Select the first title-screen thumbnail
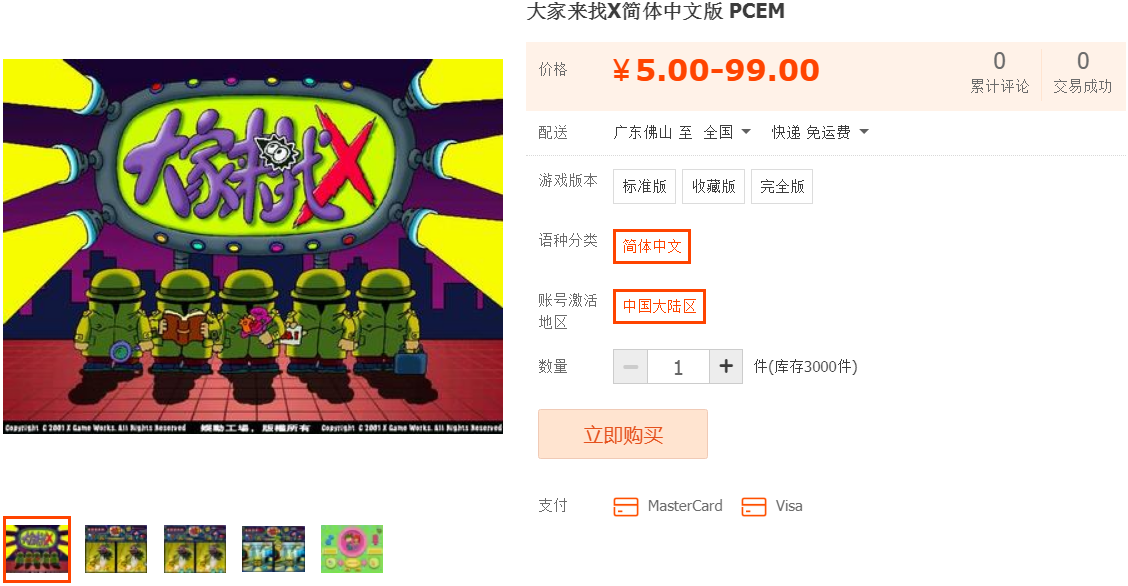This screenshot has height=586, width=1128. pyautogui.click(x=37, y=549)
